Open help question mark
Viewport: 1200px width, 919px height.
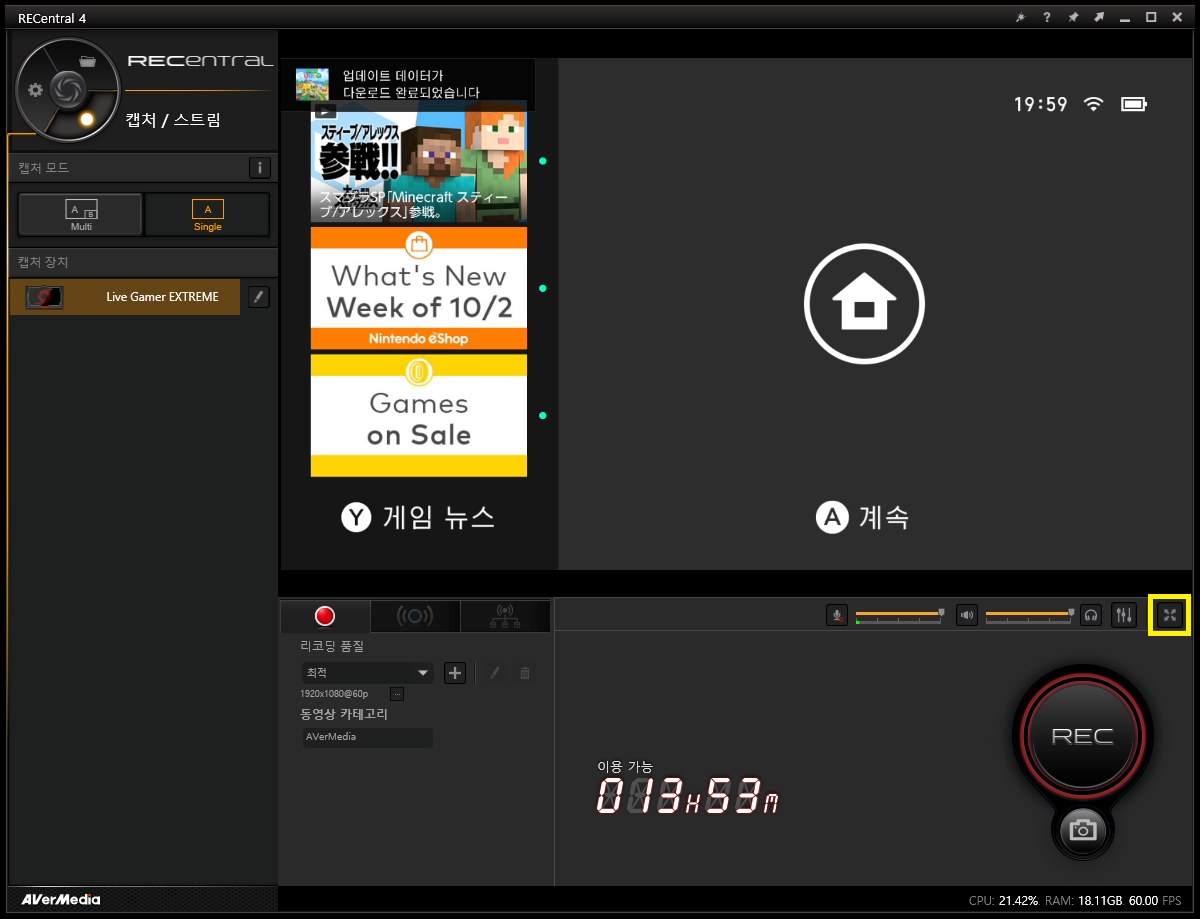(1046, 17)
